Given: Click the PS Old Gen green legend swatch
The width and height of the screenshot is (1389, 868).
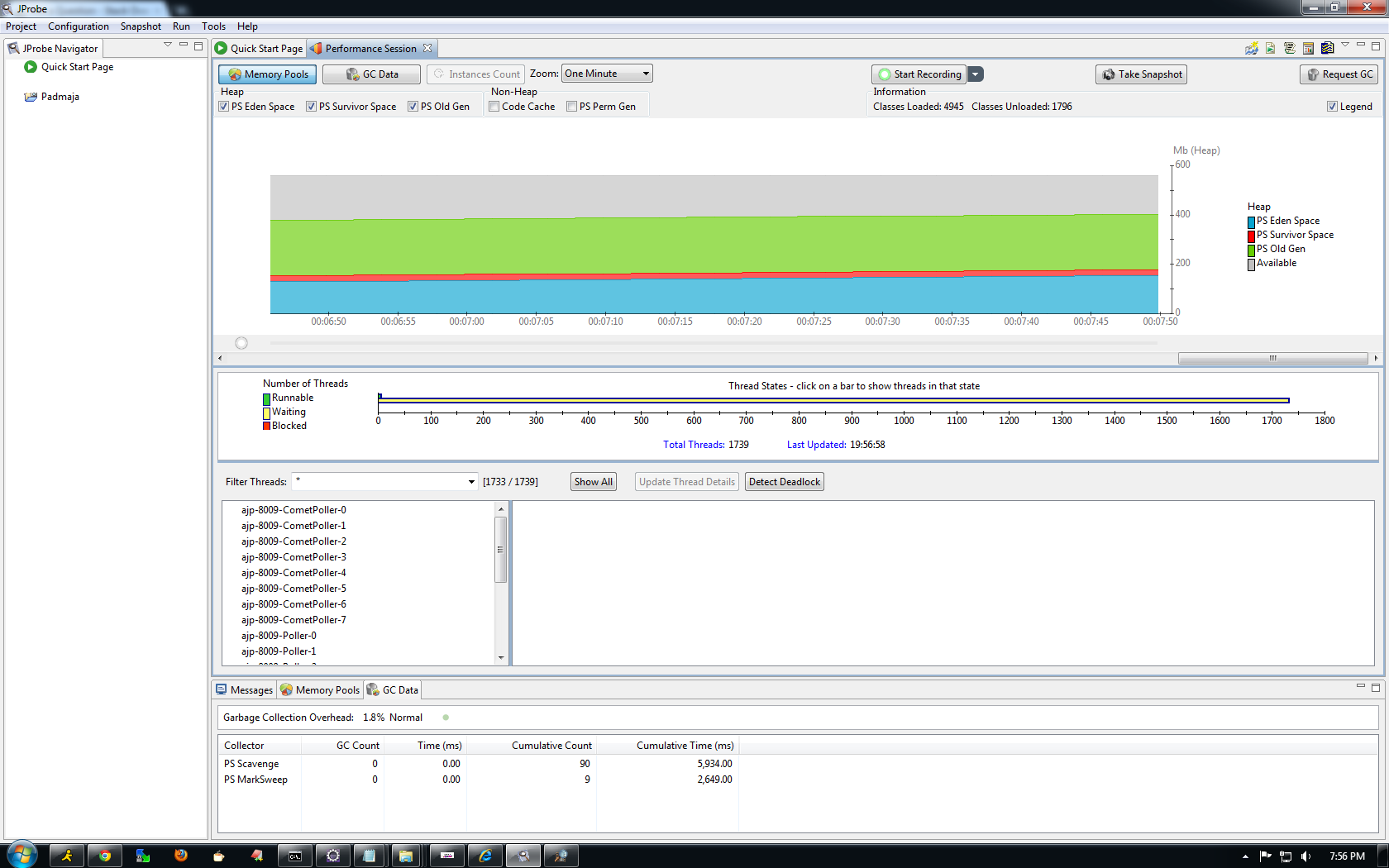Looking at the screenshot, I should pyautogui.click(x=1252, y=250).
